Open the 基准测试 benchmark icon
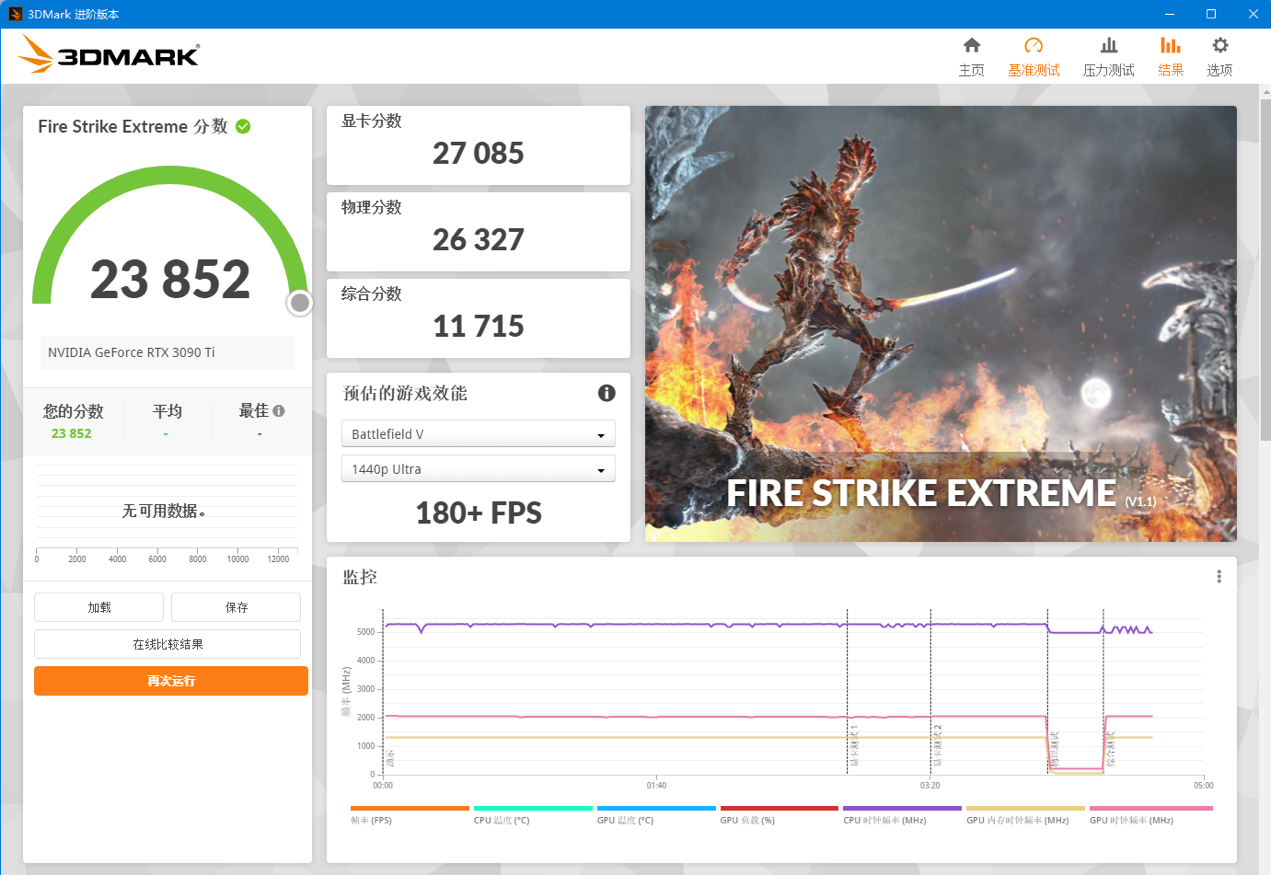Screen dimensions: 1271x875 [1033, 45]
